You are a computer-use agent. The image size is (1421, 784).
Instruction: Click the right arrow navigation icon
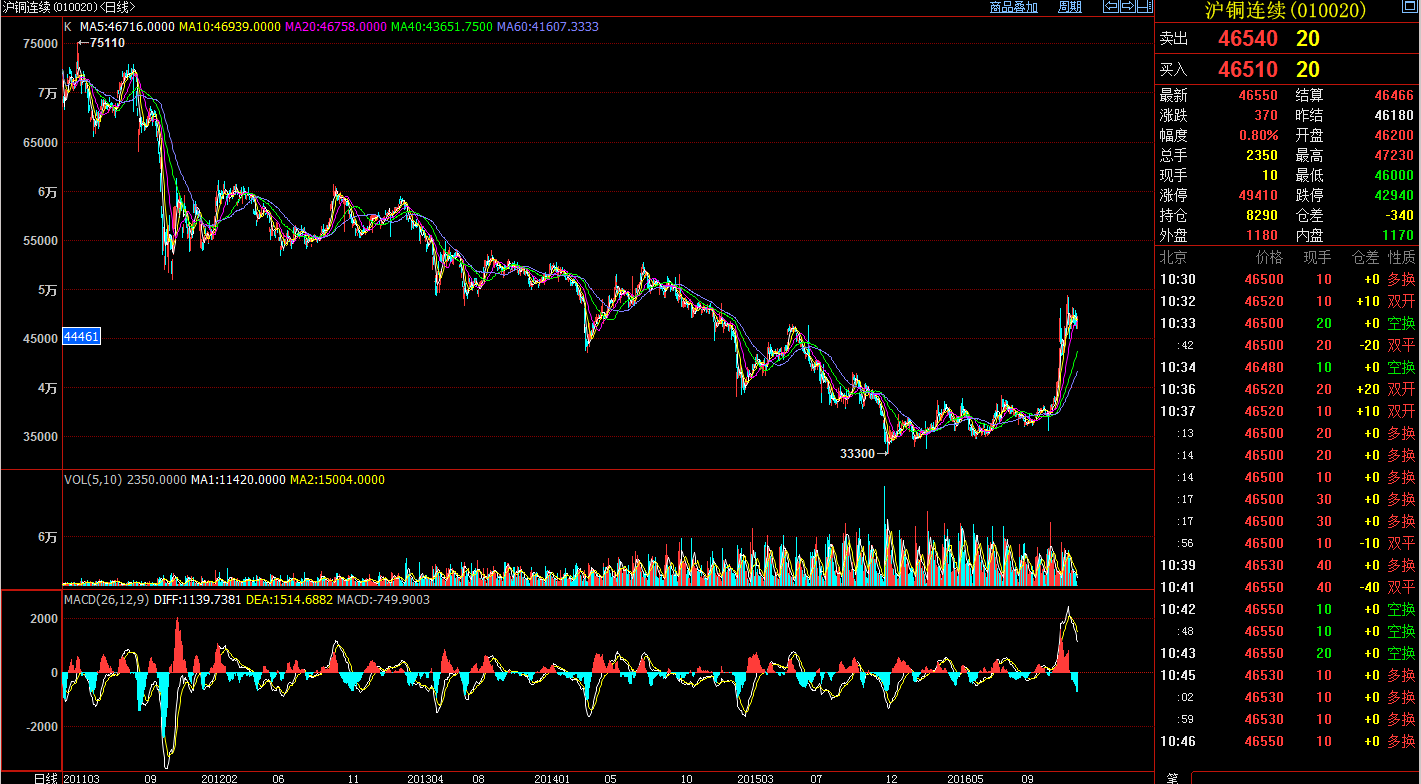click(1127, 7)
